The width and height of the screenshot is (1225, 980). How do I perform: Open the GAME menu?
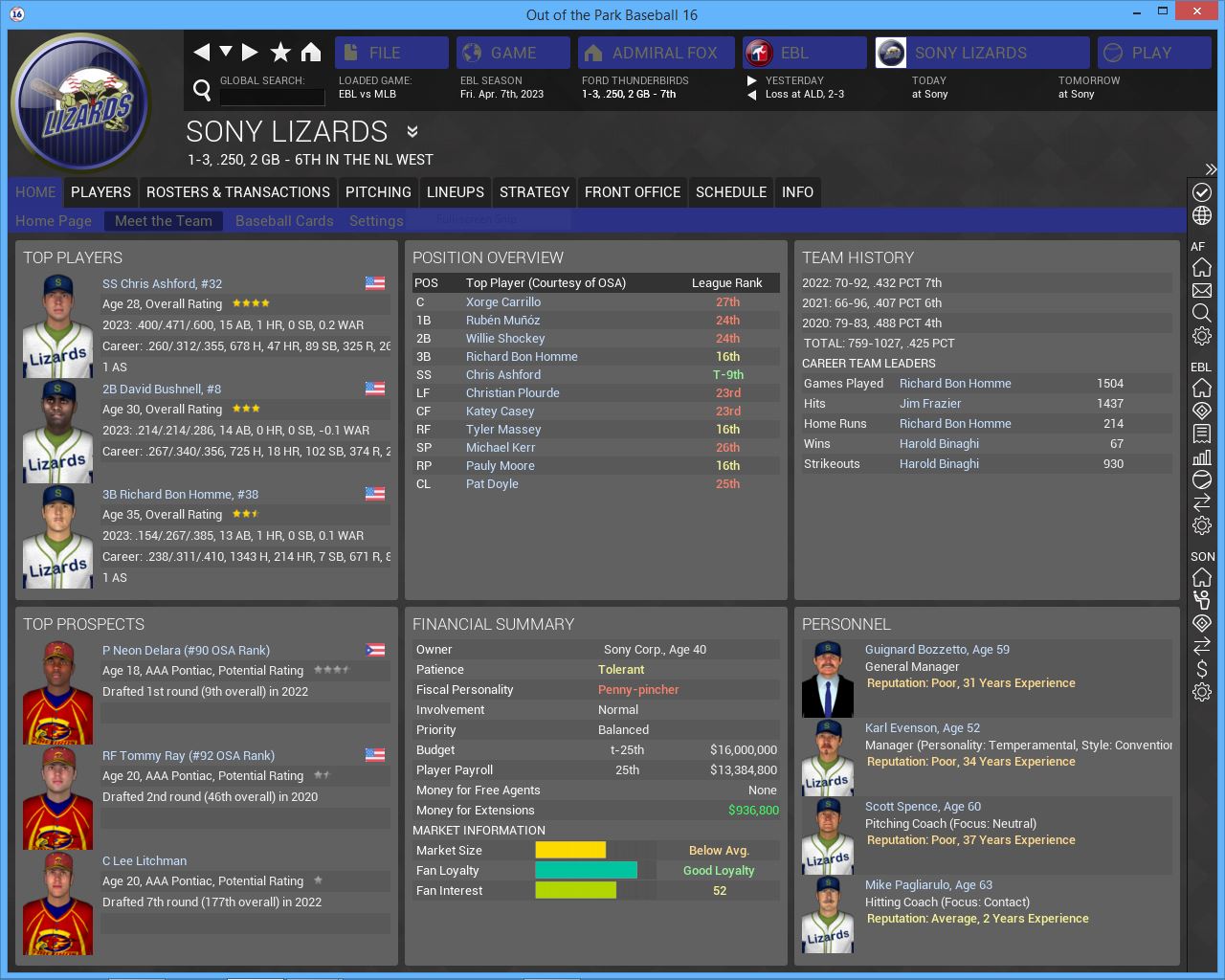point(513,53)
